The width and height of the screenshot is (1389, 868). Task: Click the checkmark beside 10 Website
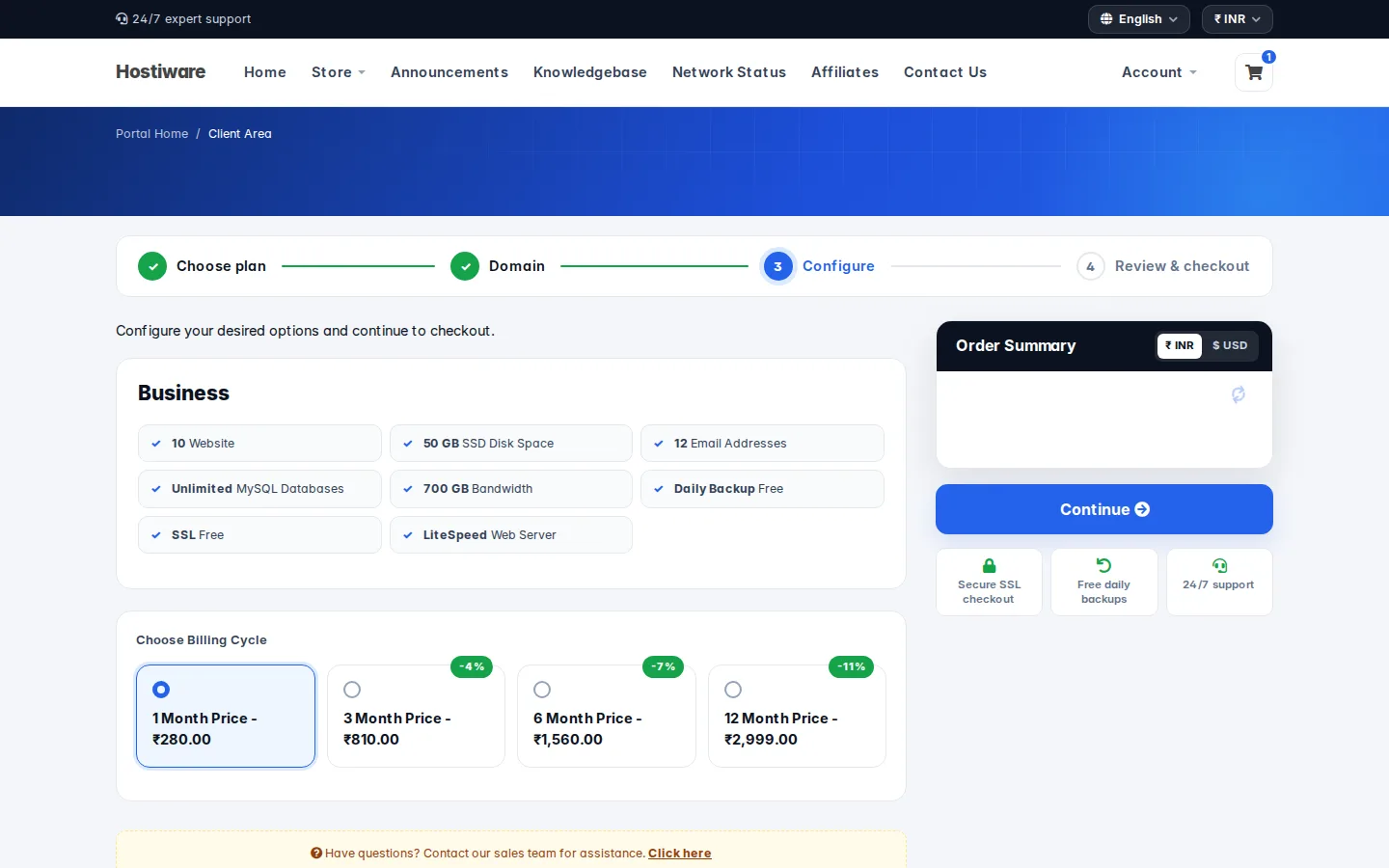coord(156,444)
